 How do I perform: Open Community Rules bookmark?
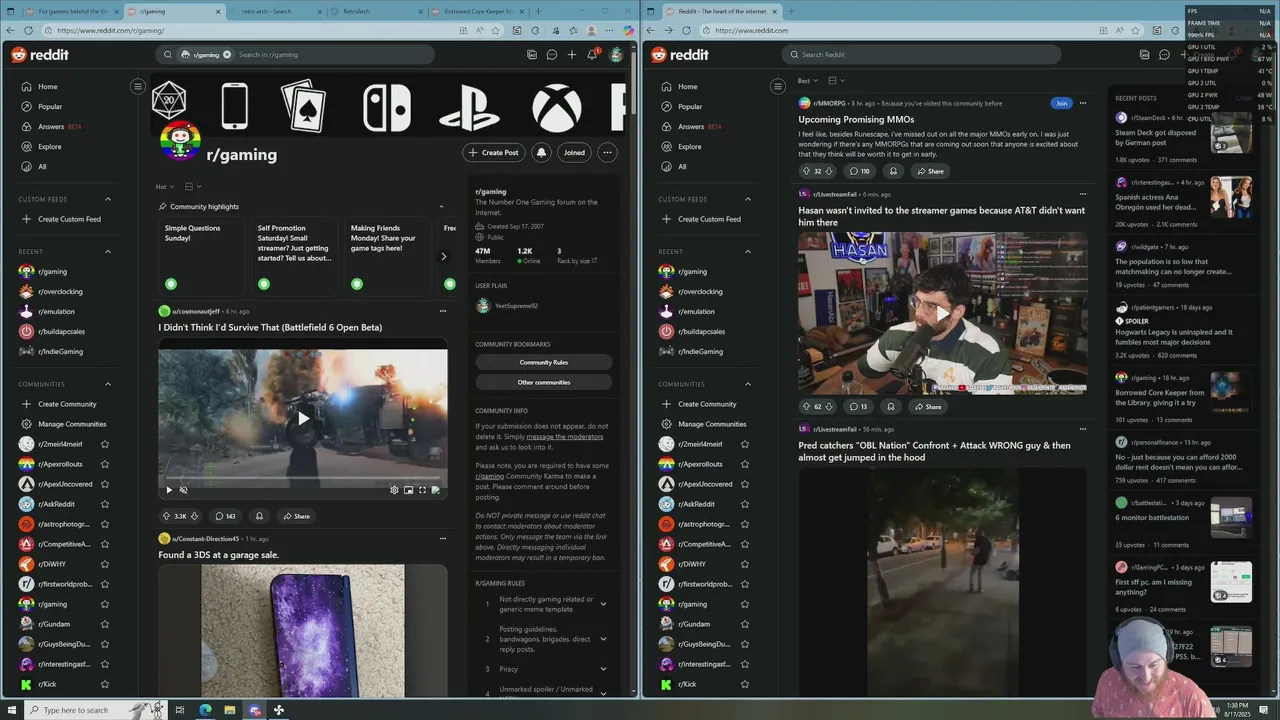click(x=544, y=362)
